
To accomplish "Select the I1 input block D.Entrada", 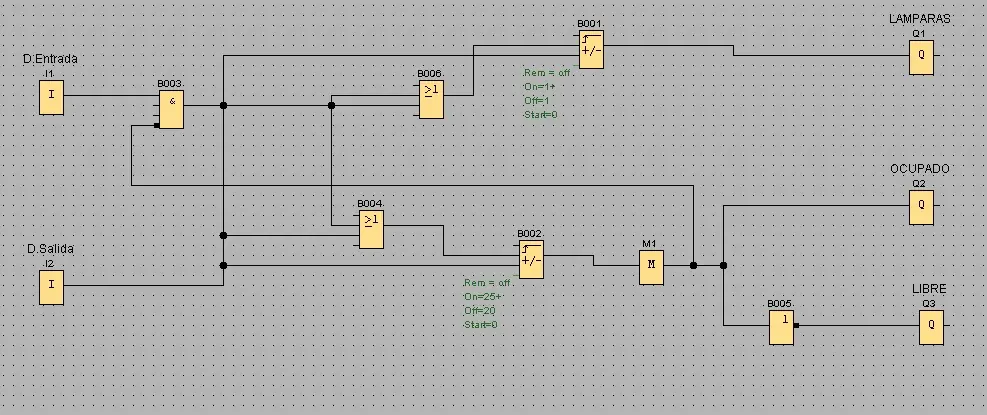I will (51, 97).
